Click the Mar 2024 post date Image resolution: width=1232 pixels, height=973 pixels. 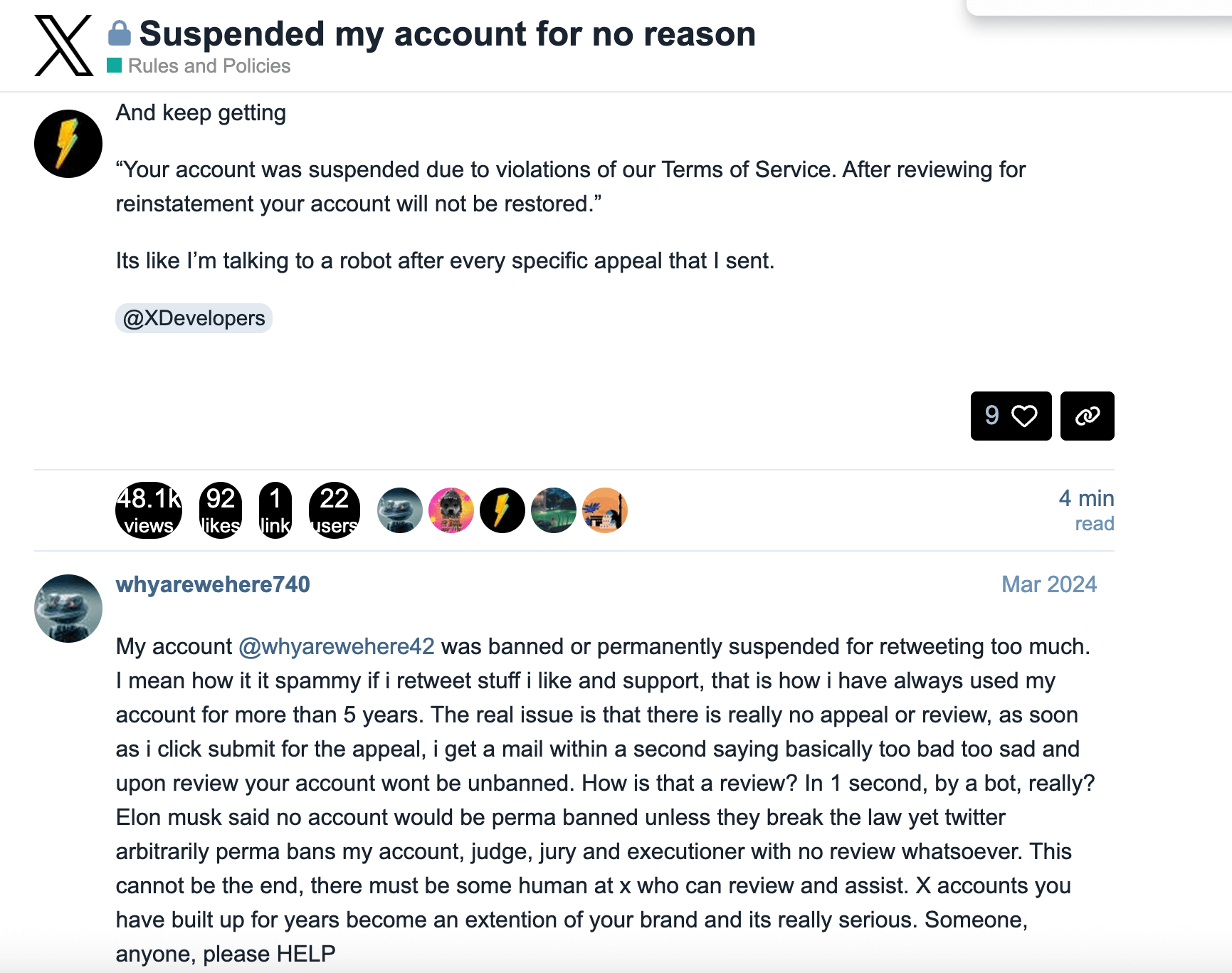1049,584
